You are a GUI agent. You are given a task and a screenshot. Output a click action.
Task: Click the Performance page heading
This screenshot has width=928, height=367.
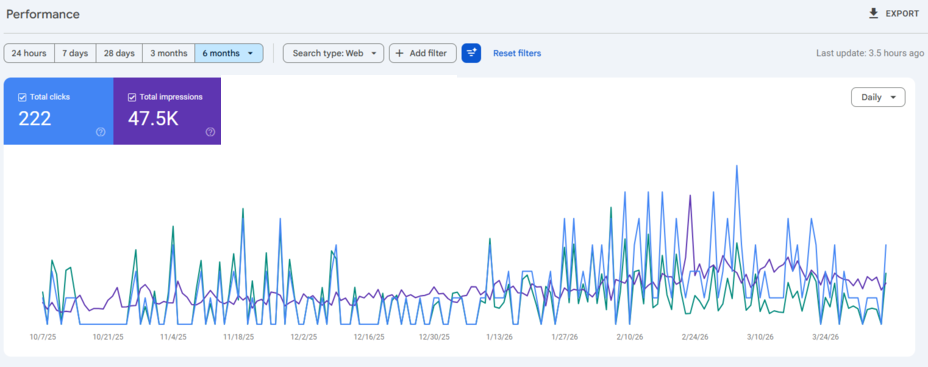tap(43, 14)
